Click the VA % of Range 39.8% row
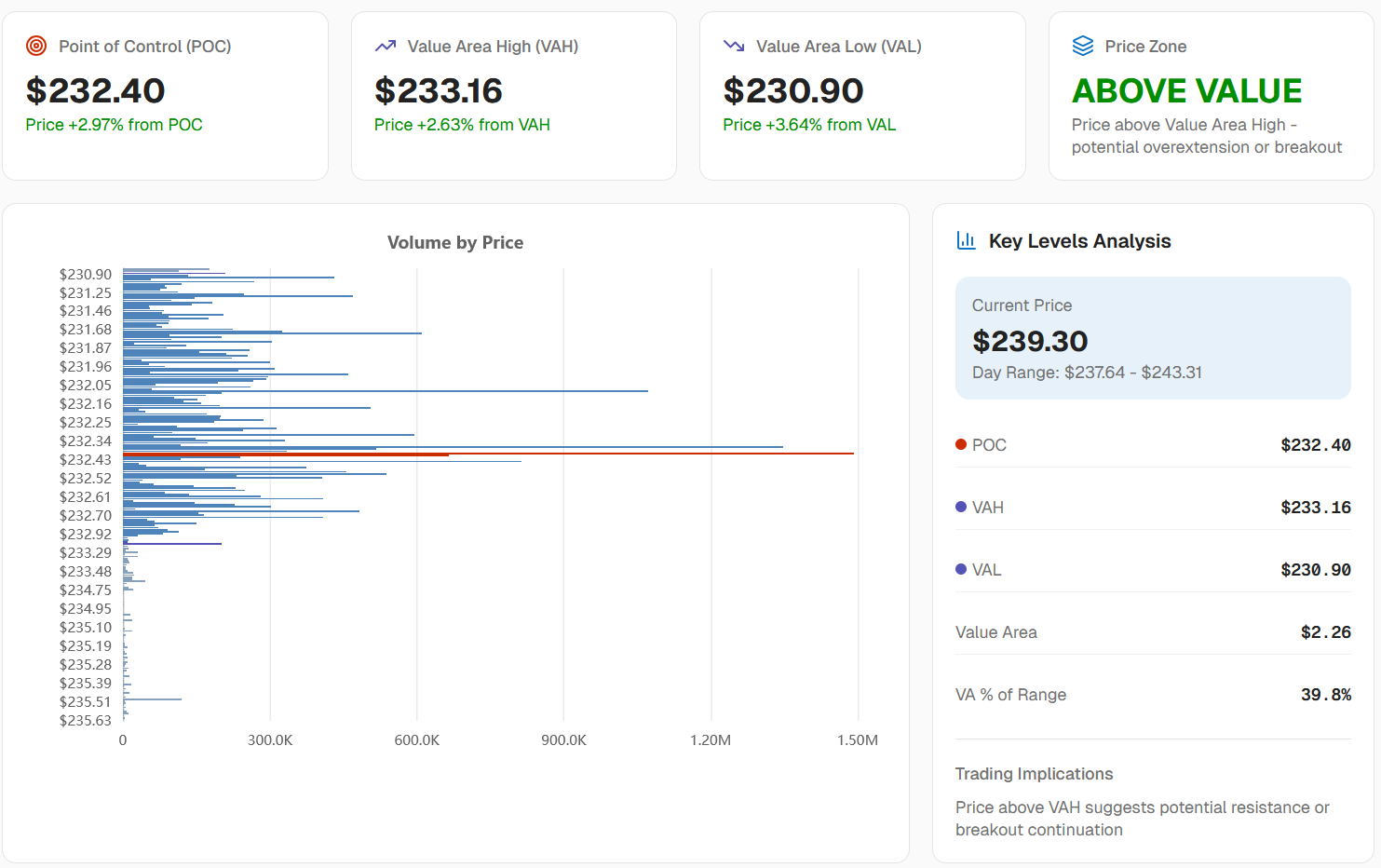The height and width of the screenshot is (868, 1381). [x=1153, y=695]
